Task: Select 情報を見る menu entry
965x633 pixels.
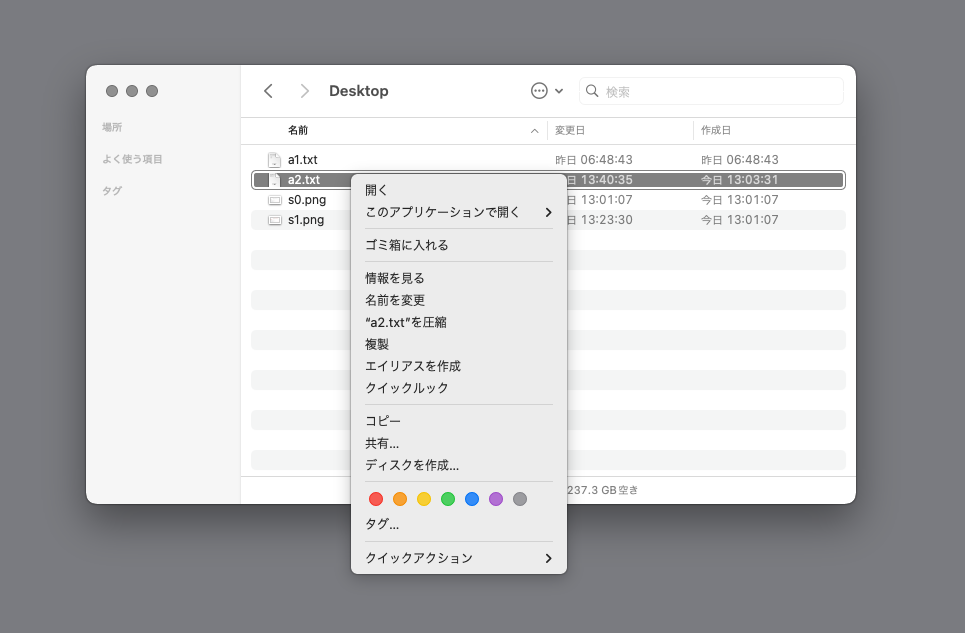Action: [x=395, y=278]
